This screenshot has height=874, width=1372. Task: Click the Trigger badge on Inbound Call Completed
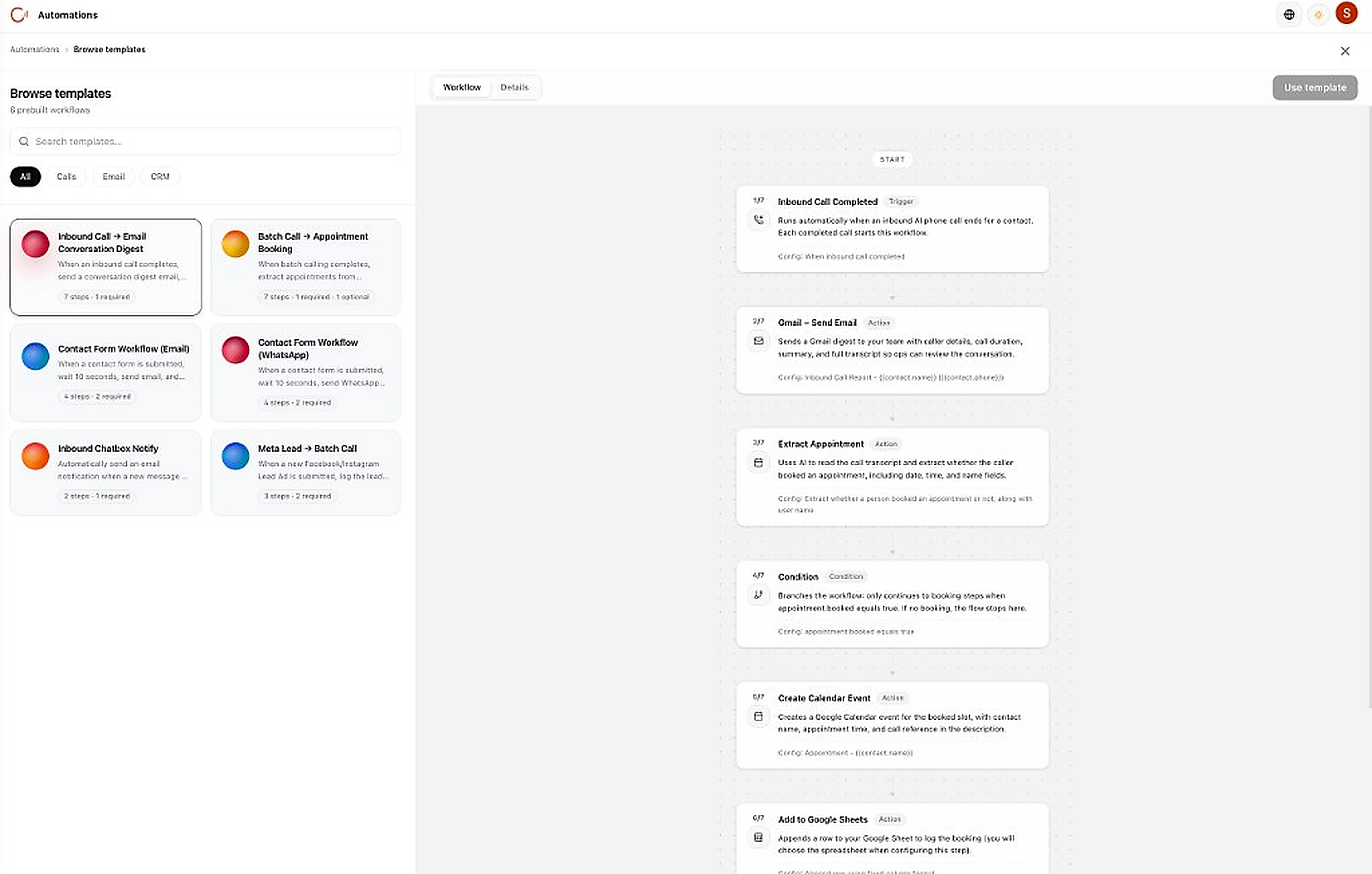(x=901, y=202)
